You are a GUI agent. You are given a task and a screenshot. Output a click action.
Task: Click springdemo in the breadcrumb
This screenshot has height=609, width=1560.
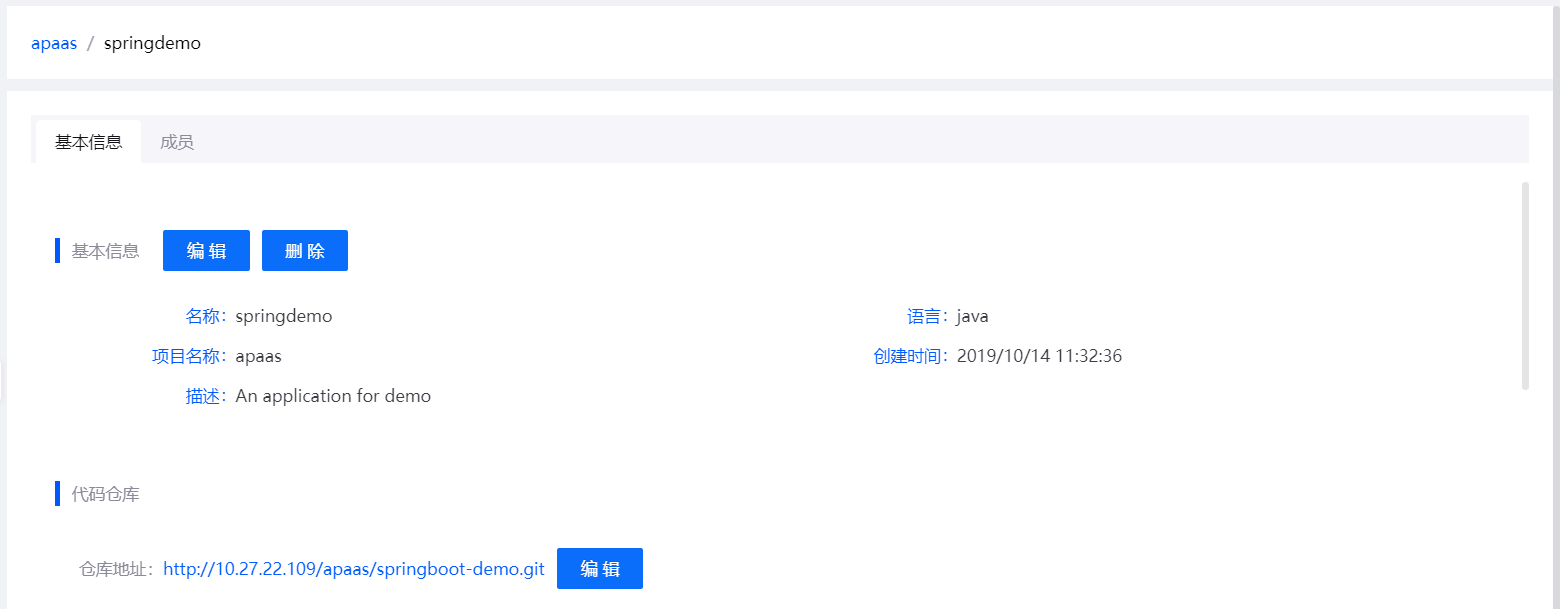(152, 43)
